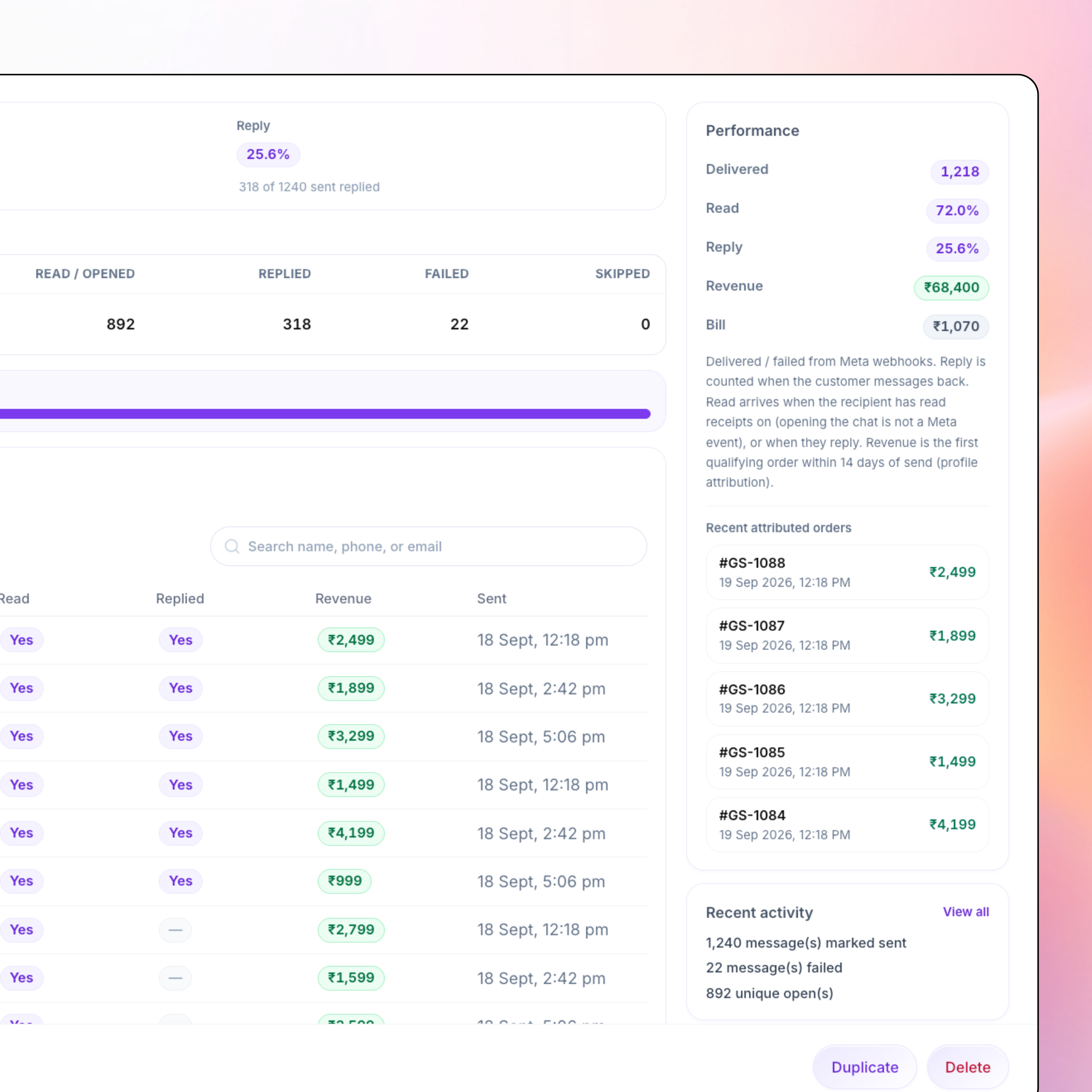Viewport: 1092px width, 1092px height.
Task: Click the READ / OPENED column header
Action: point(85,274)
